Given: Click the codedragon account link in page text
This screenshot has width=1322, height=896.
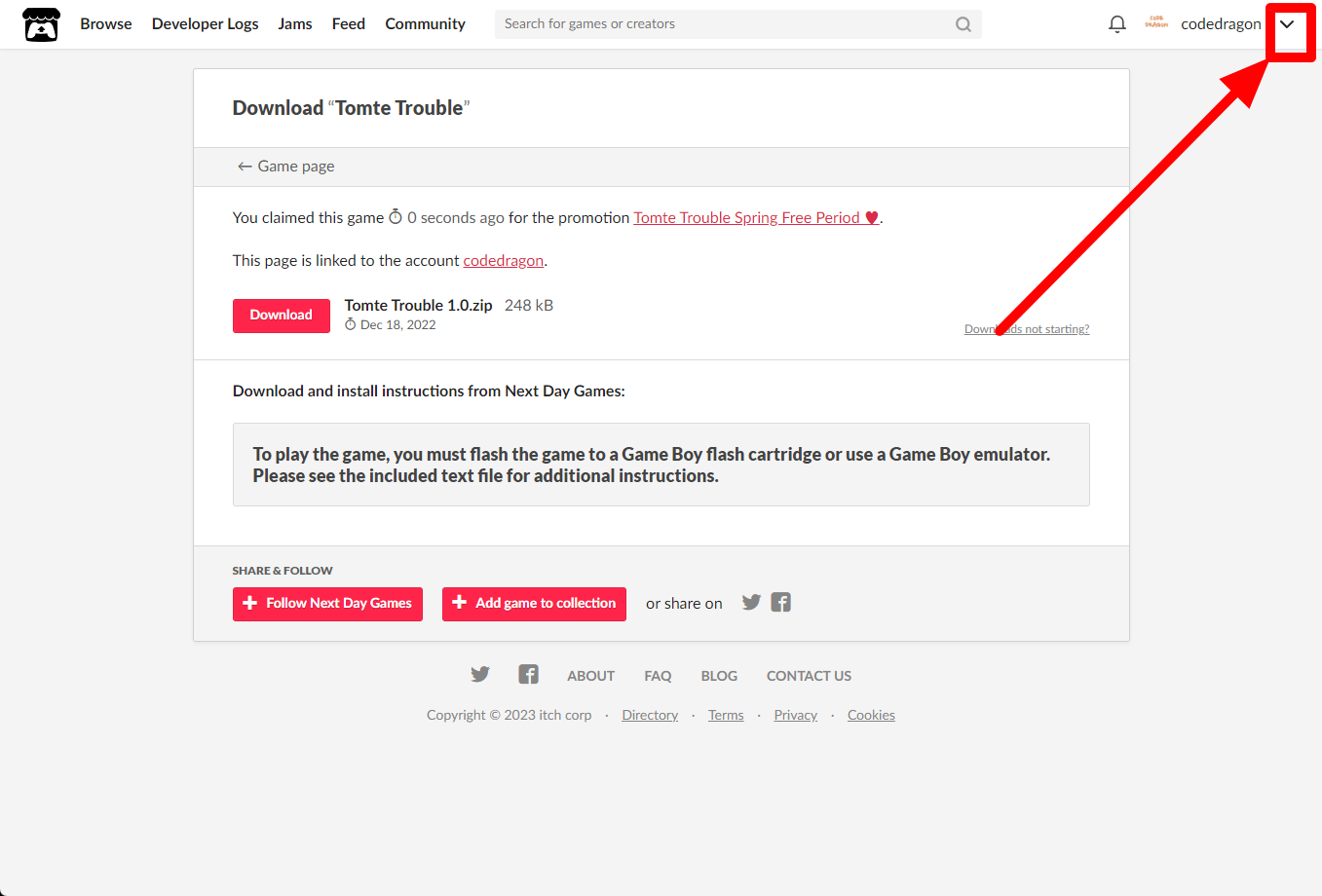Looking at the screenshot, I should tap(504, 261).
